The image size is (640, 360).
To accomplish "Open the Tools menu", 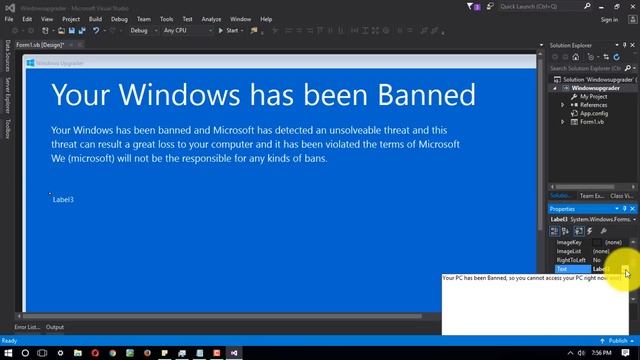I will coord(167,19).
